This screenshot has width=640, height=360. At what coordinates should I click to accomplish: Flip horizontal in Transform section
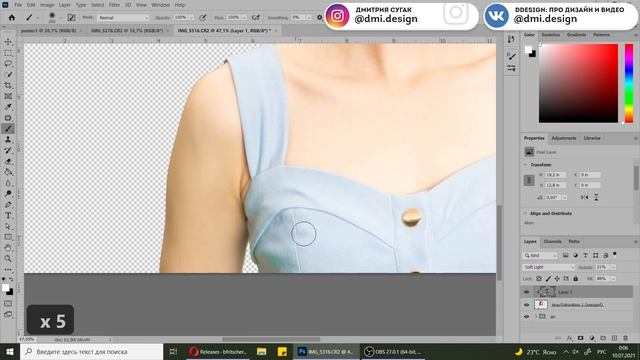tap(584, 197)
